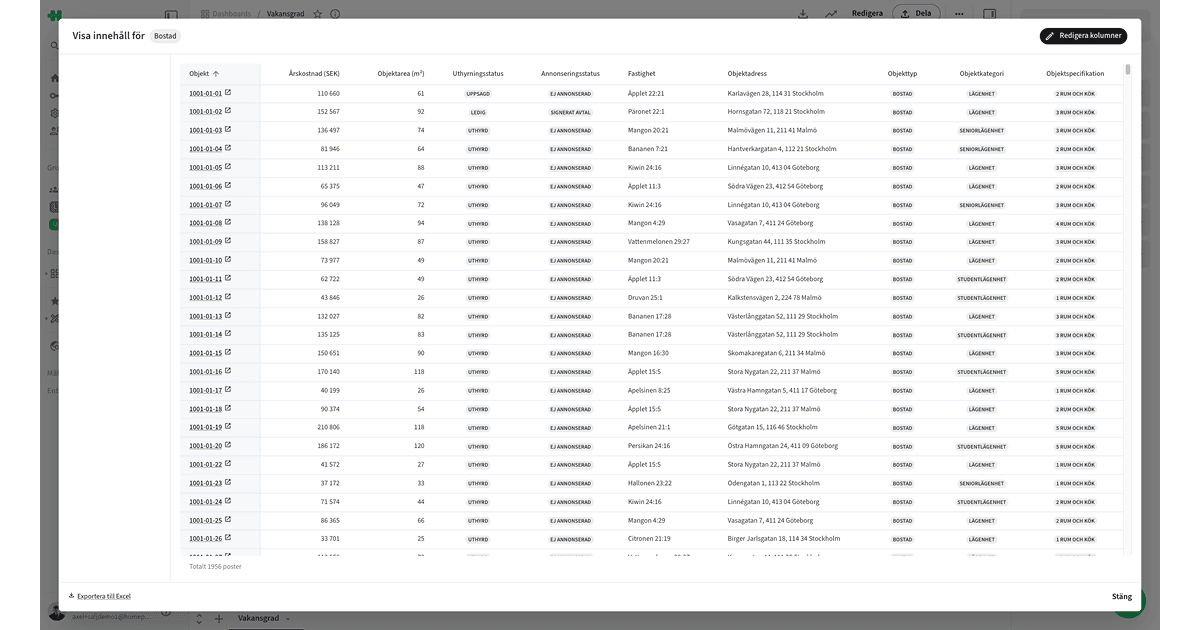
Task: Open the info icon next to Vakansgrad
Action: click(335, 14)
